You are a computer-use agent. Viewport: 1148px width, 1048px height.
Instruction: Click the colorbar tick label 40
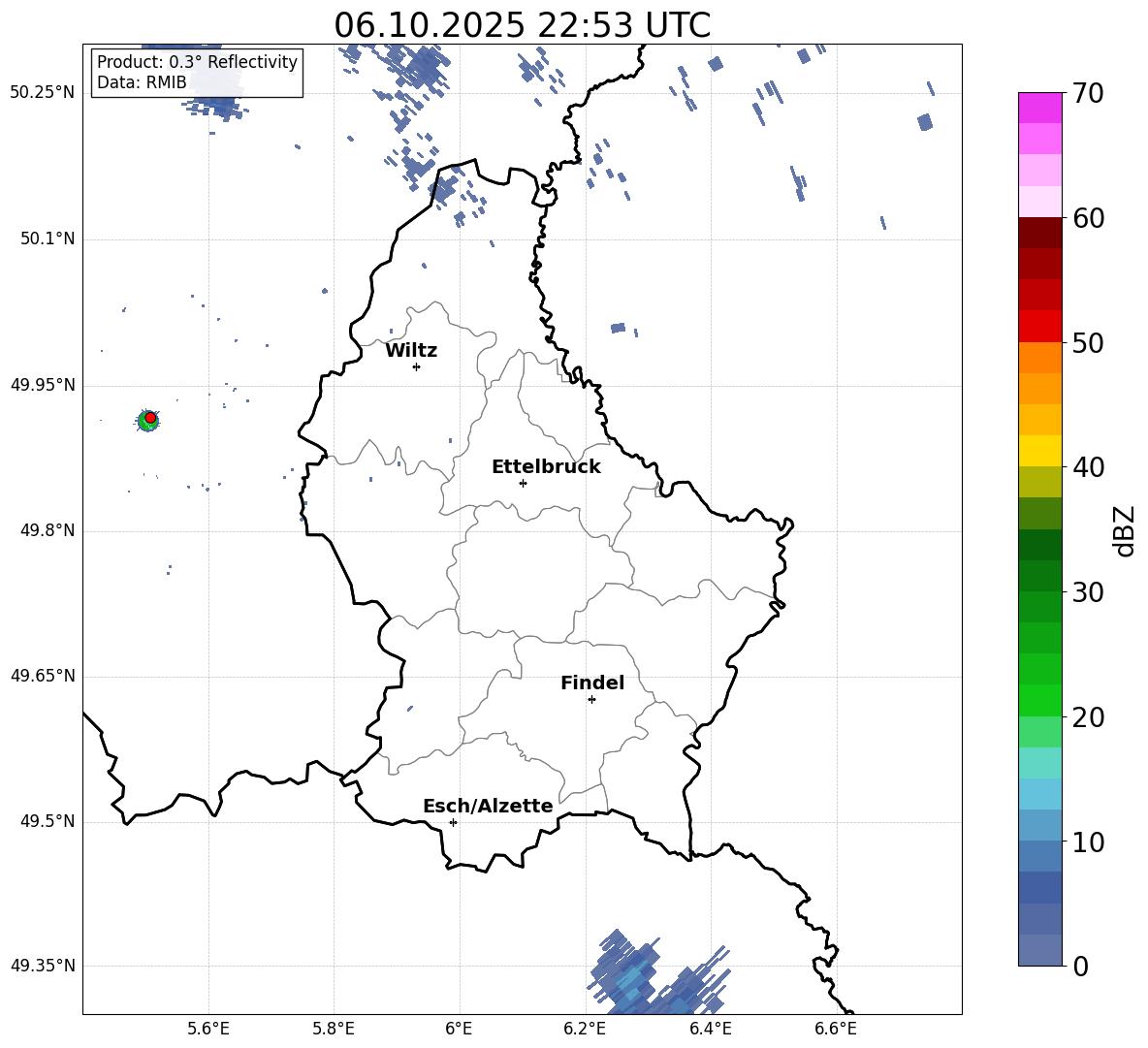click(1088, 467)
